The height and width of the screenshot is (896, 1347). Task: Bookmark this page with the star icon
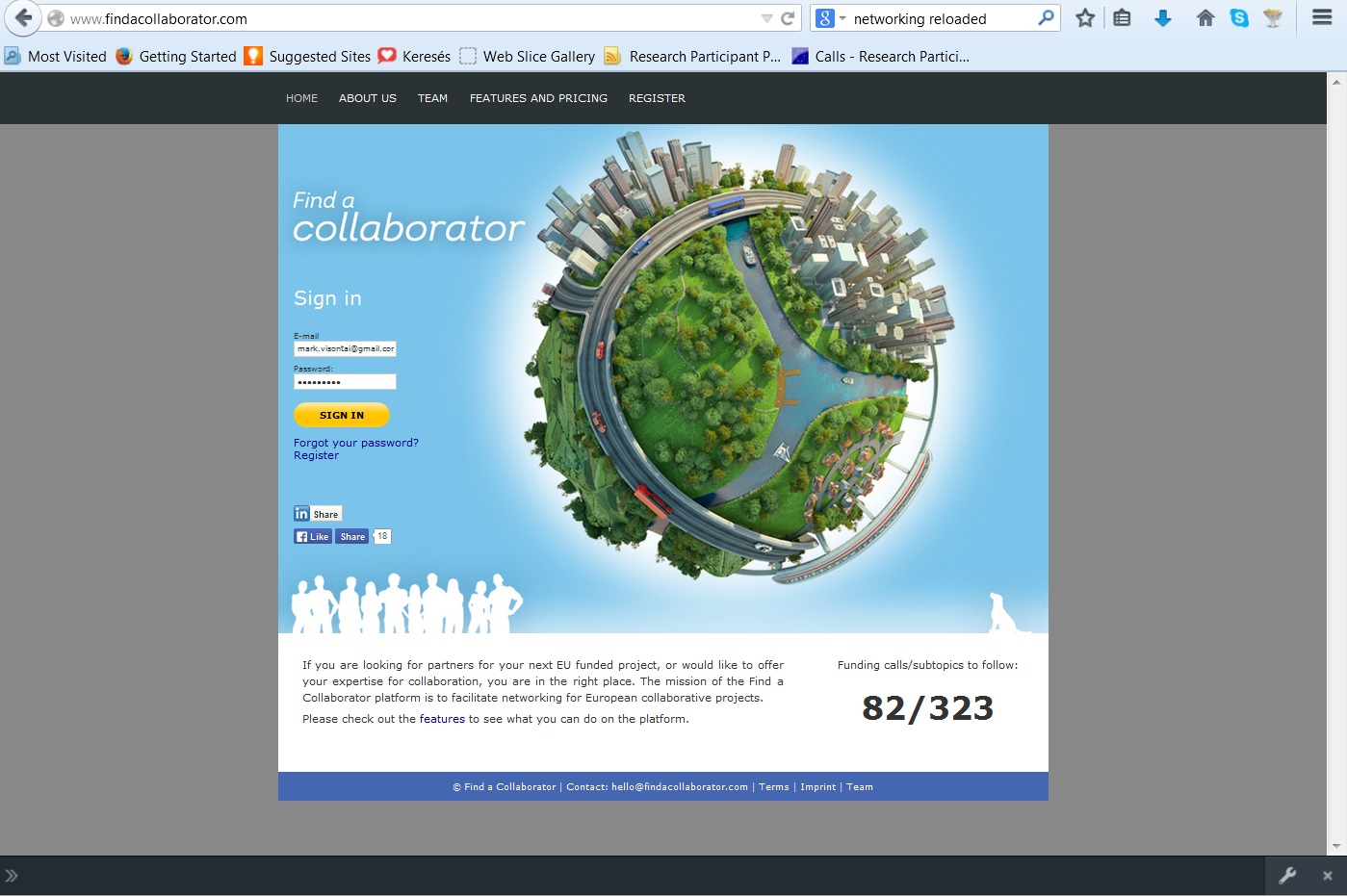1085,18
